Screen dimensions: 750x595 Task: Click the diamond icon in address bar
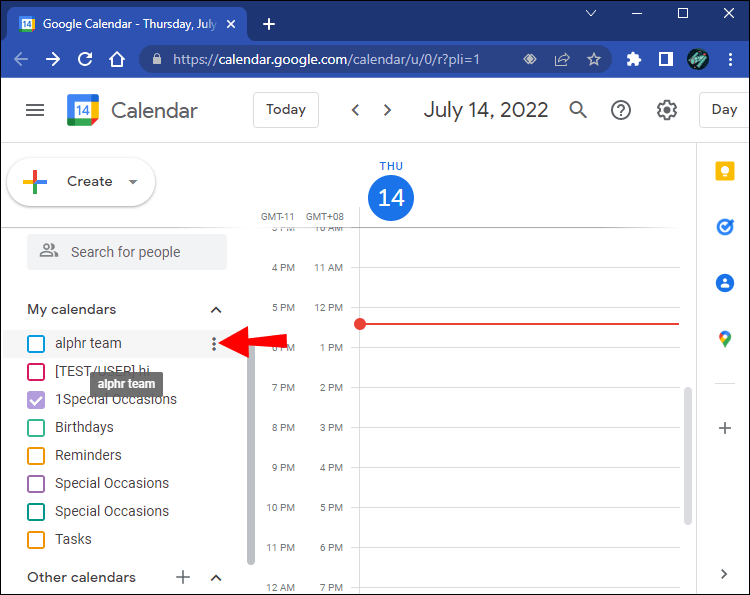(x=529, y=59)
